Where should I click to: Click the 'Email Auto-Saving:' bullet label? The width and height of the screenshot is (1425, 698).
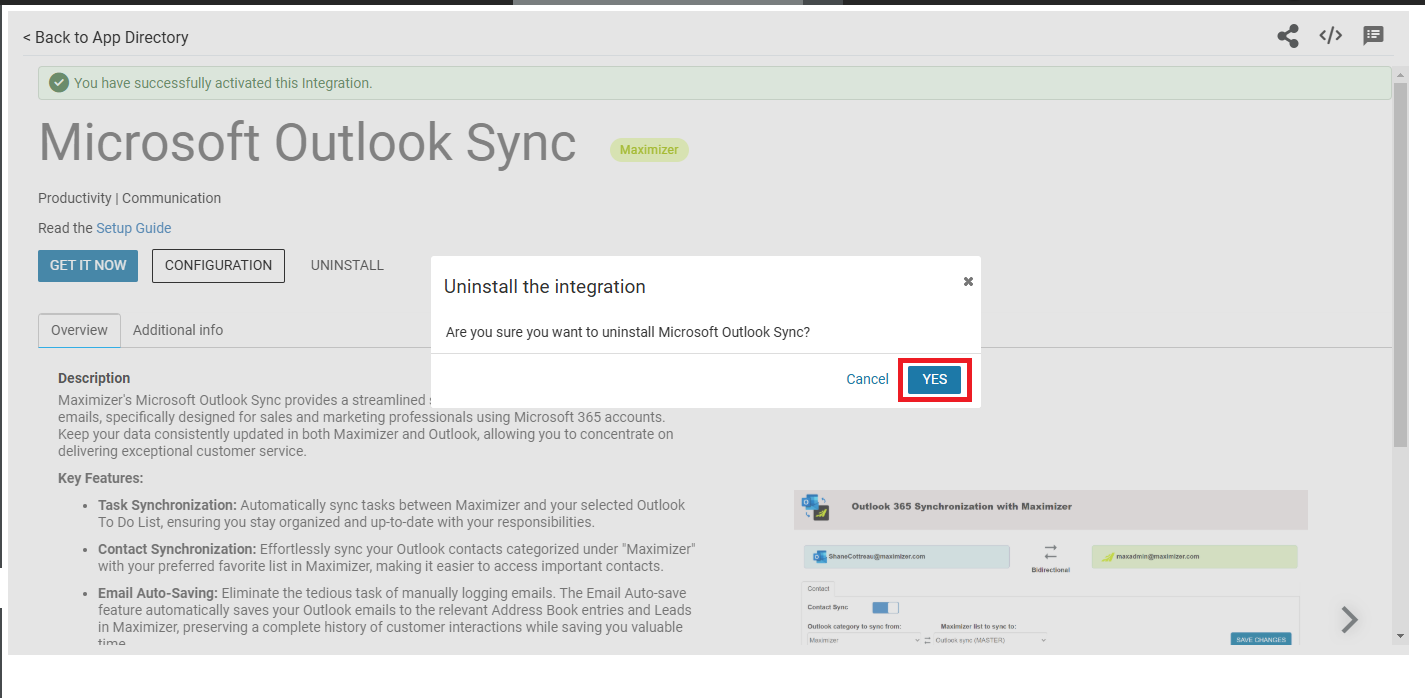pos(158,593)
